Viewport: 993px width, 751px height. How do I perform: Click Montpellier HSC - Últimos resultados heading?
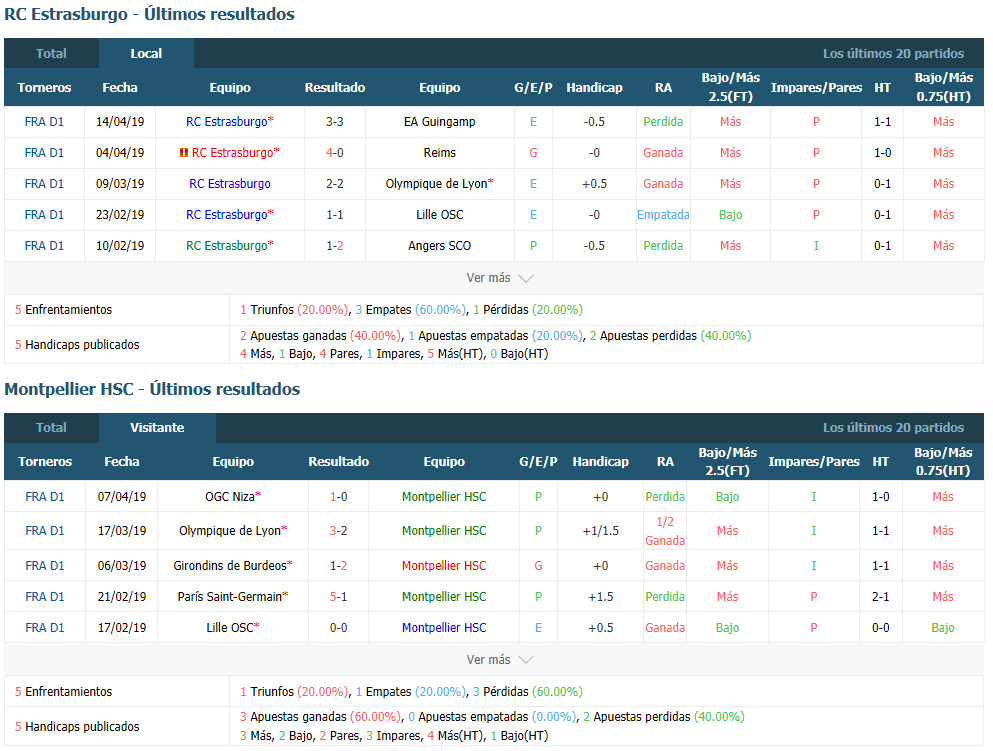tap(152, 389)
